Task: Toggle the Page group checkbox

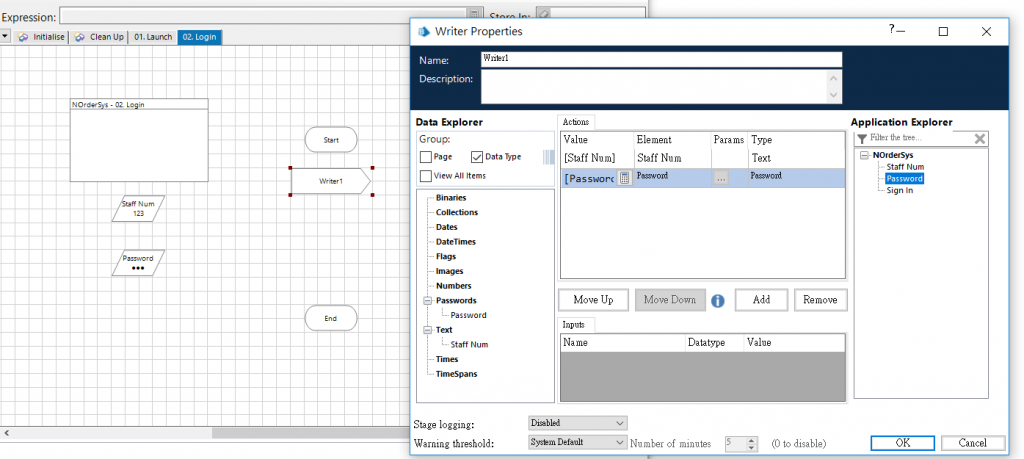Action: [x=426, y=157]
